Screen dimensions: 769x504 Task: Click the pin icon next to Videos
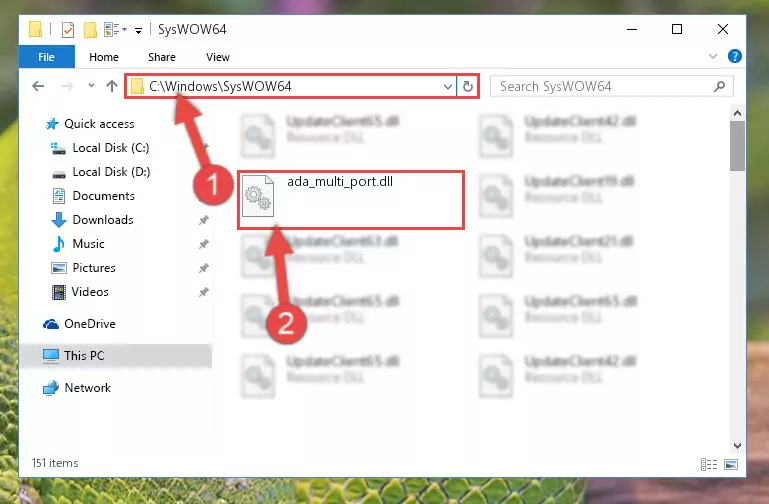point(204,292)
